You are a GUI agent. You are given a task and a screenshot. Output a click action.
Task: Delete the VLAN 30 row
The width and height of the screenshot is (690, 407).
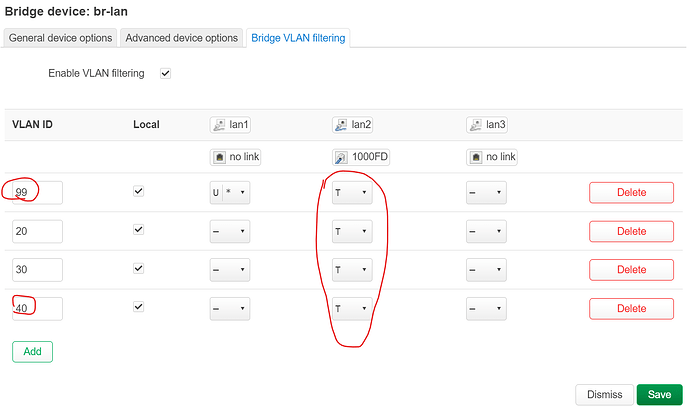tap(631, 270)
